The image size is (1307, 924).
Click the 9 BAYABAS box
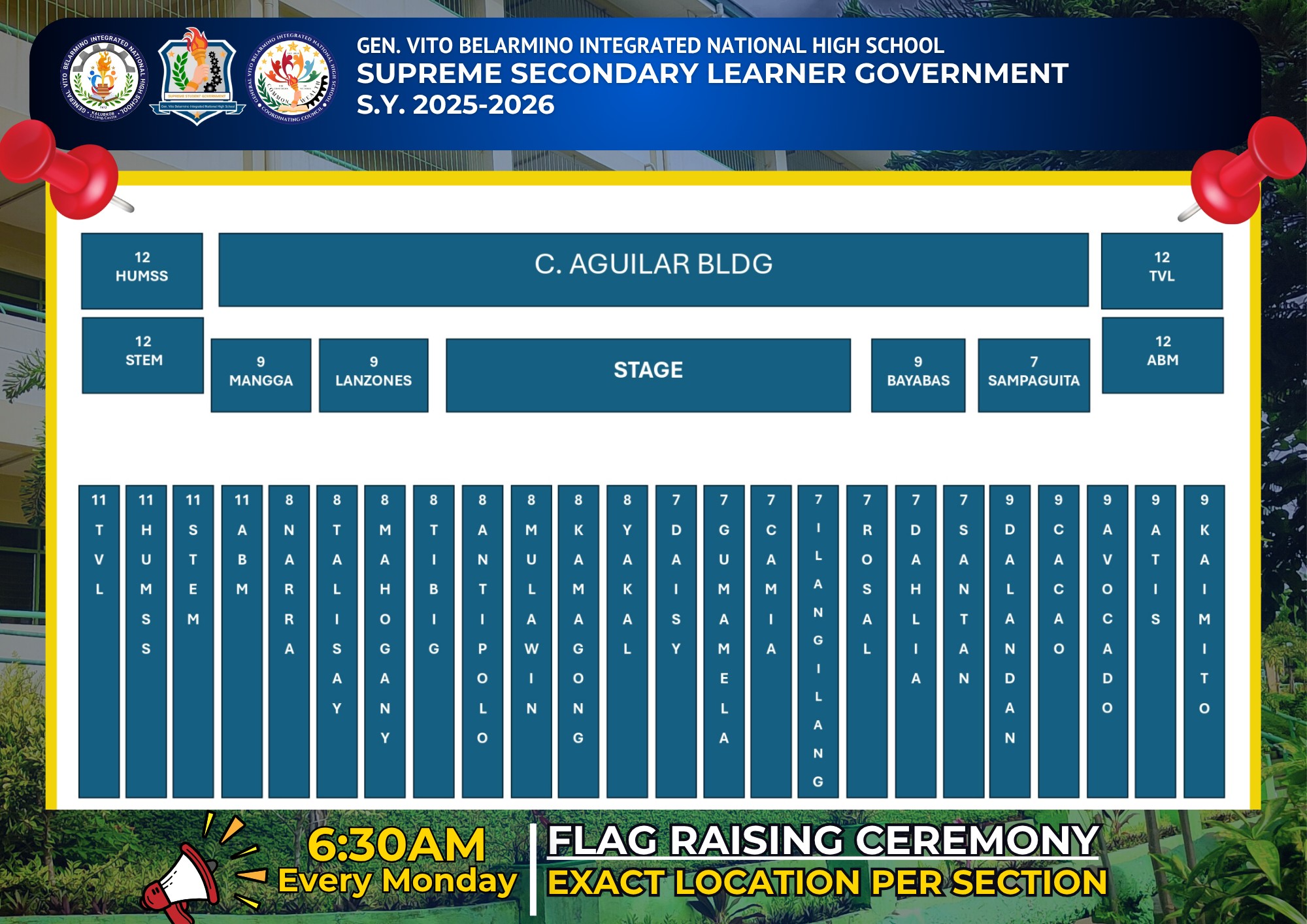pos(918,375)
